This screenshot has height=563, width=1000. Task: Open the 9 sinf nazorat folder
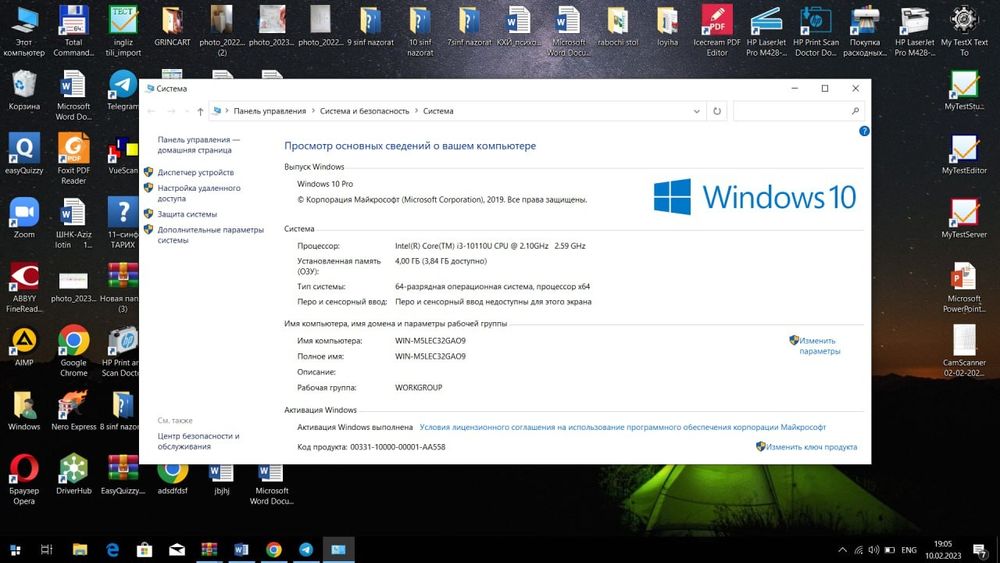pyautogui.click(x=370, y=26)
